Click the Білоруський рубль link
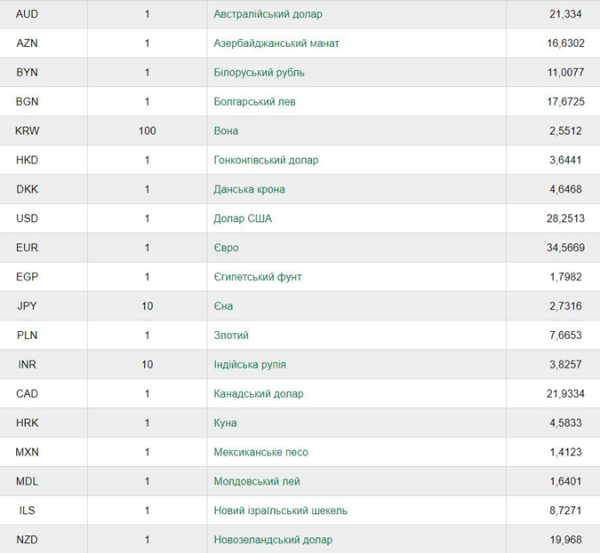Viewport: 600px width, 553px height. point(259,72)
